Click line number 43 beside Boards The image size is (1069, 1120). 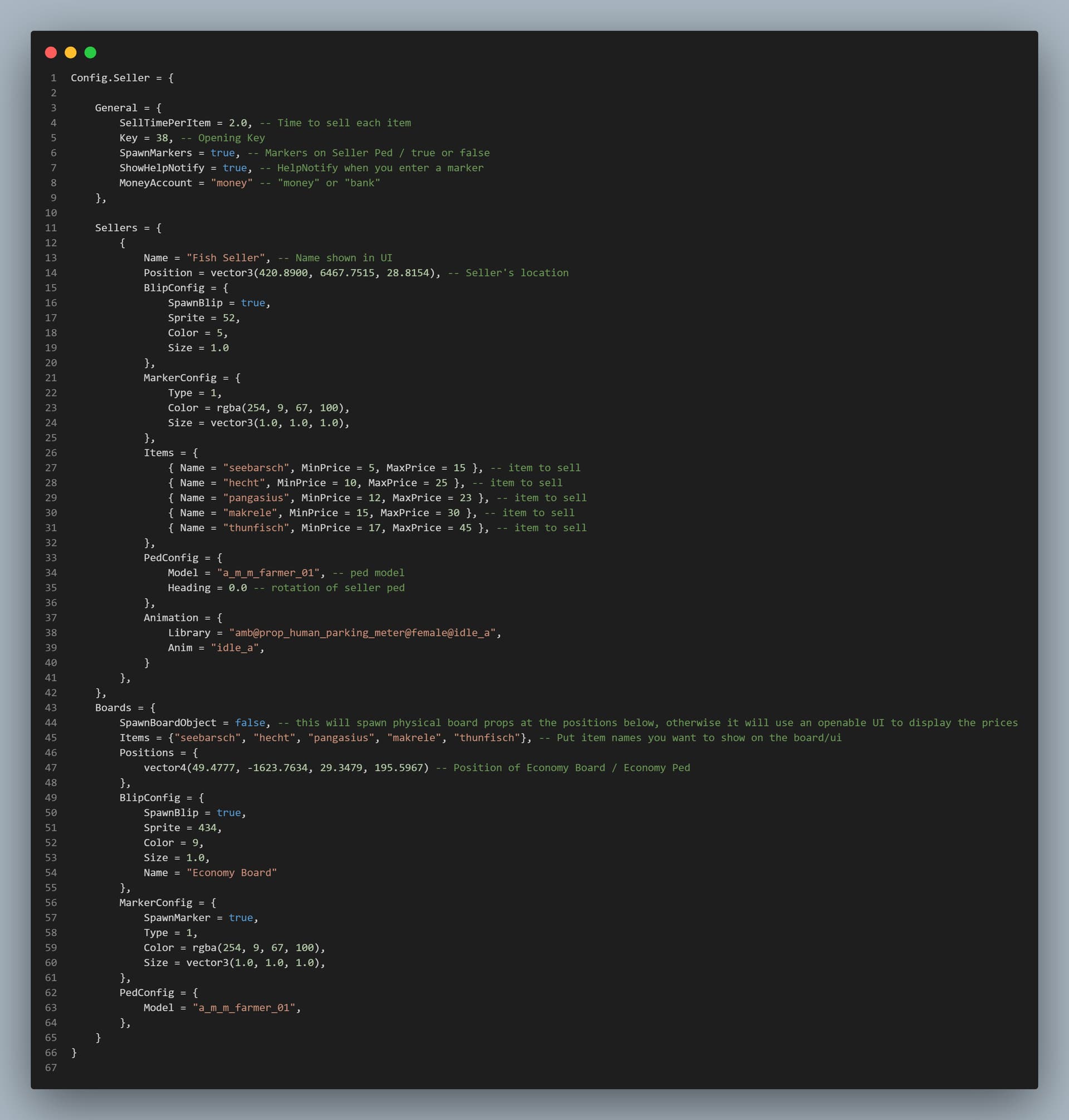51,707
